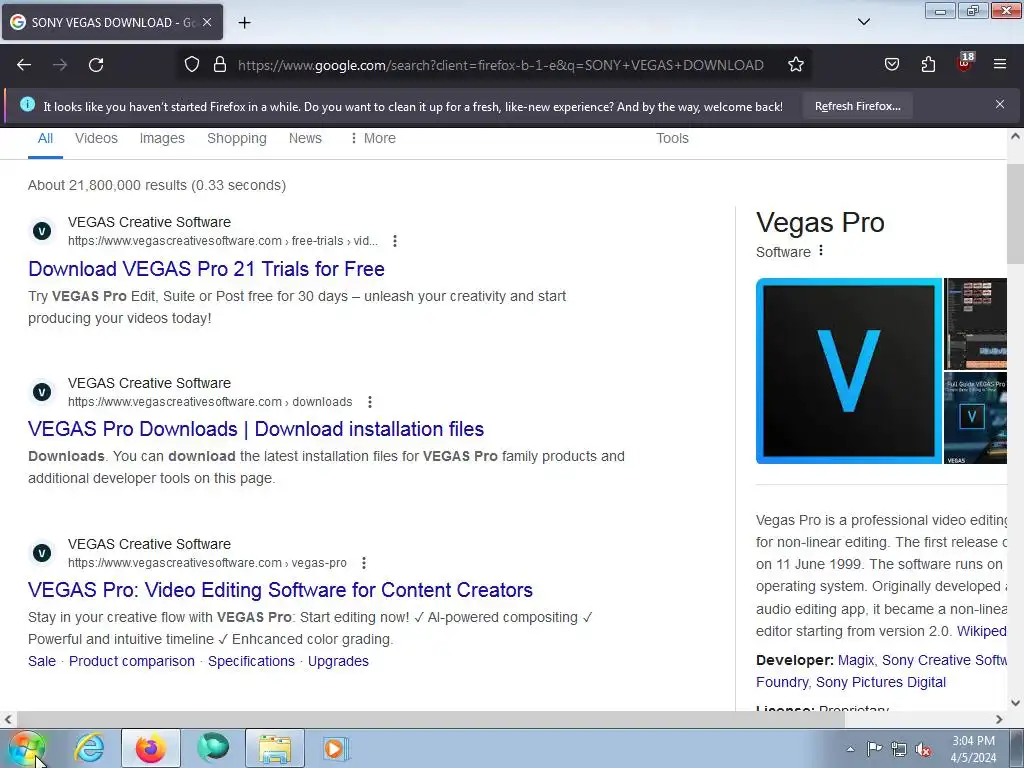Click the Specifications sitelink
Image resolution: width=1024 pixels, height=768 pixels.
[251, 662]
